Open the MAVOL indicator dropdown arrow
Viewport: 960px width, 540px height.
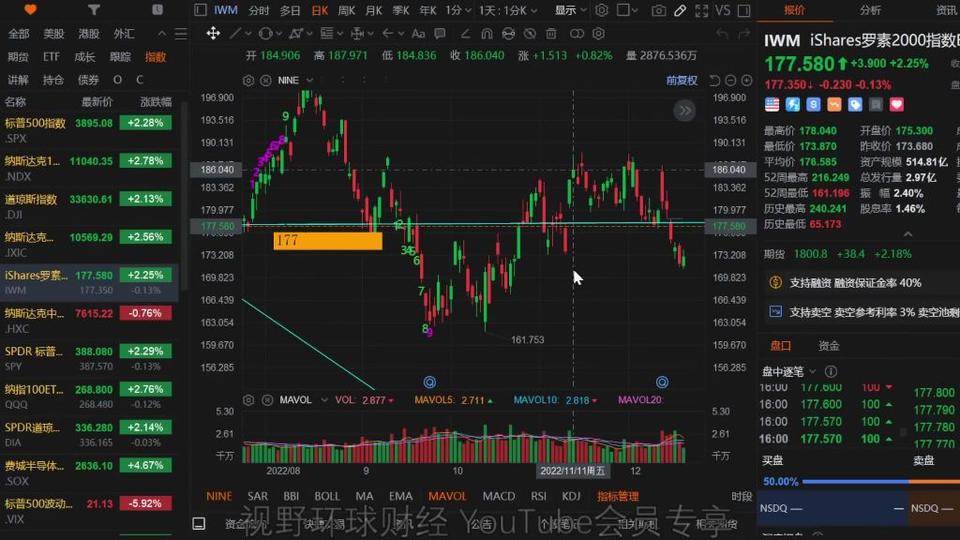tap(324, 400)
